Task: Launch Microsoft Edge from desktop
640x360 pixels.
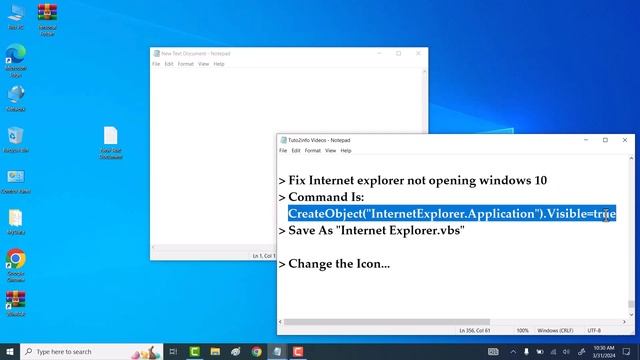Action: pos(16,60)
